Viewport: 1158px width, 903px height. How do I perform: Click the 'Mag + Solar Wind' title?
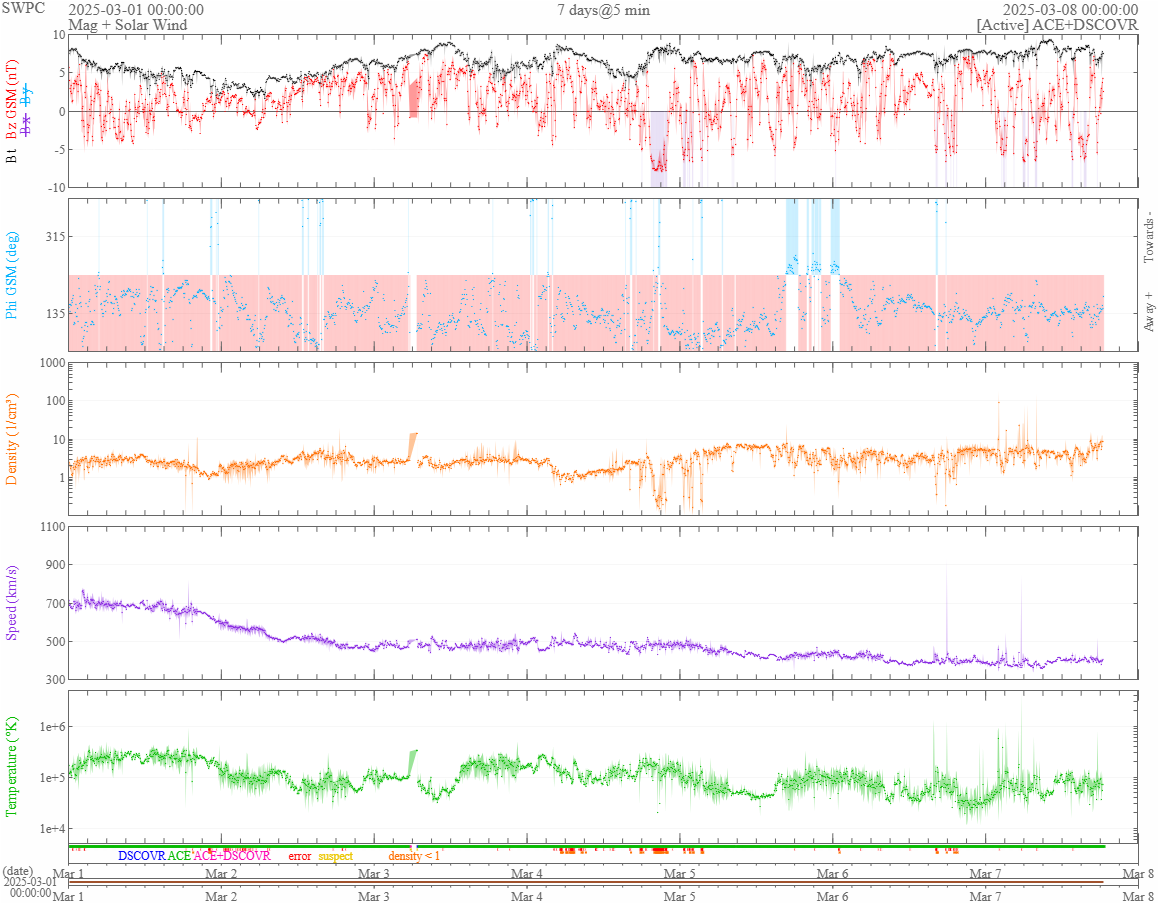(x=128, y=24)
